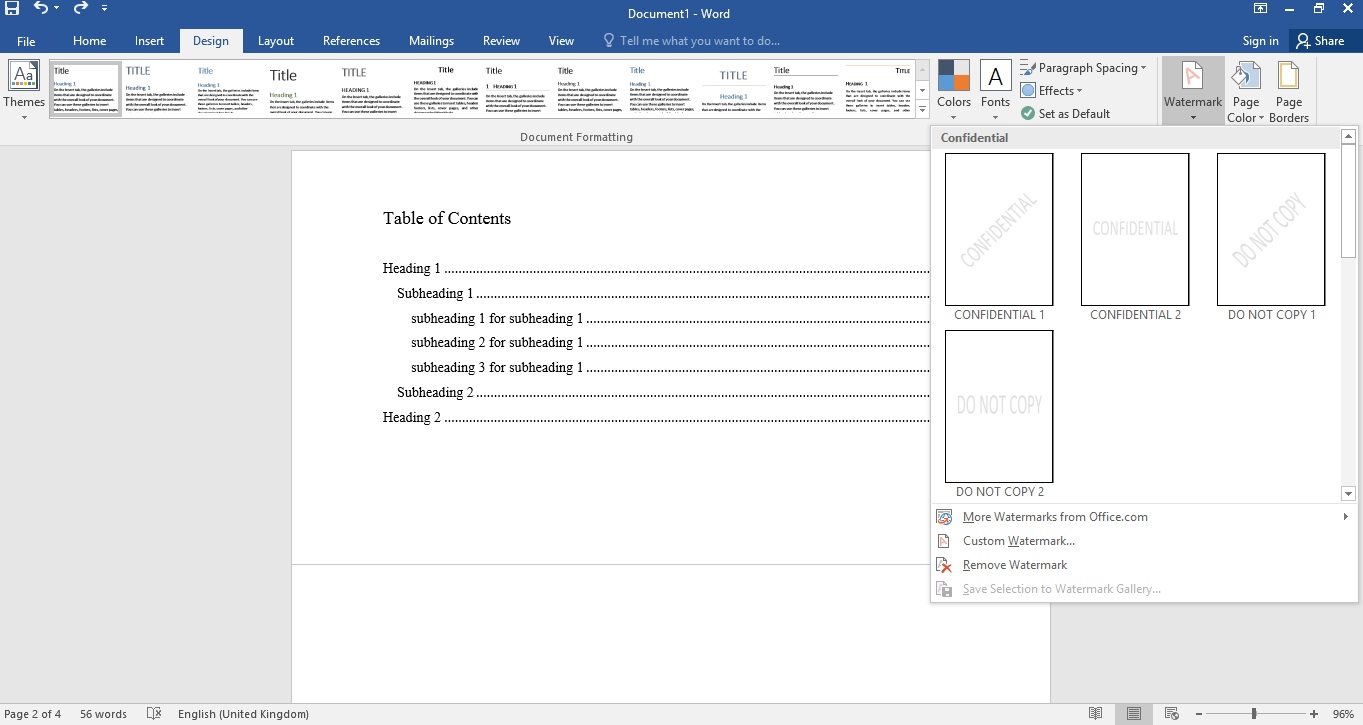The image size is (1363, 725).
Task: Click the Heading 2 contents entry
Action: coord(656,417)
